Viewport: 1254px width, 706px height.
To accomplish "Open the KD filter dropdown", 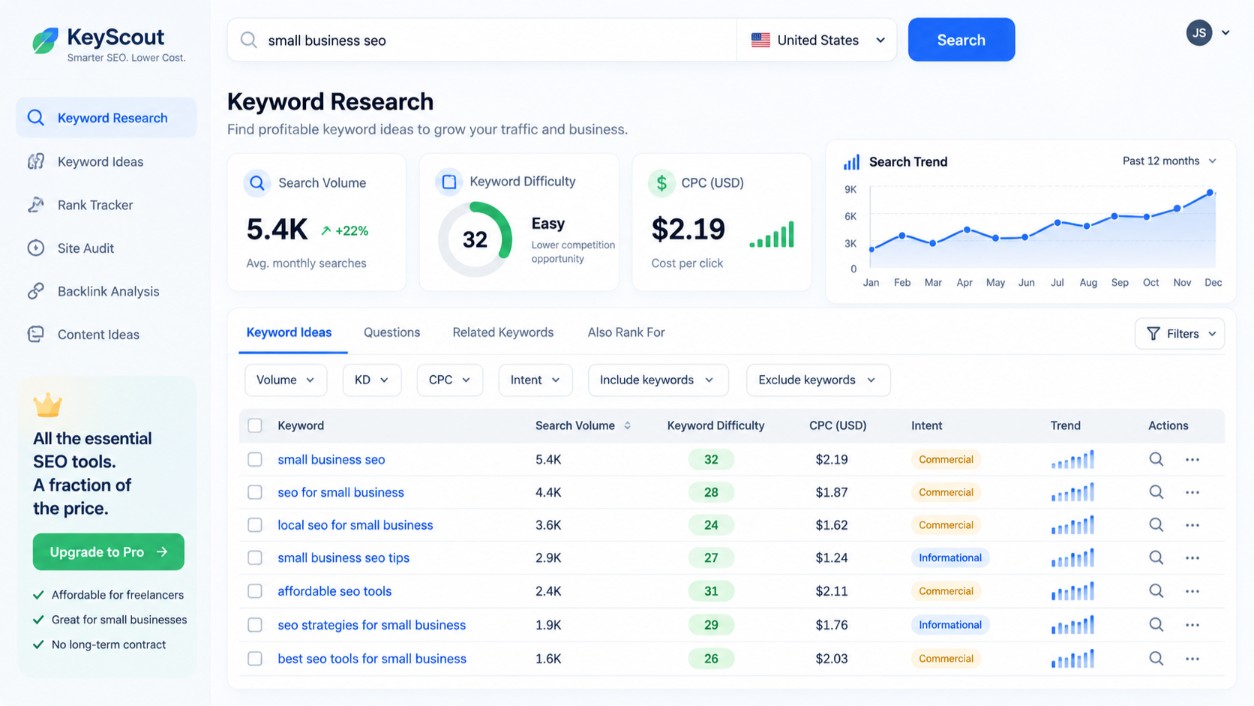I will click(x=371, y=380).
